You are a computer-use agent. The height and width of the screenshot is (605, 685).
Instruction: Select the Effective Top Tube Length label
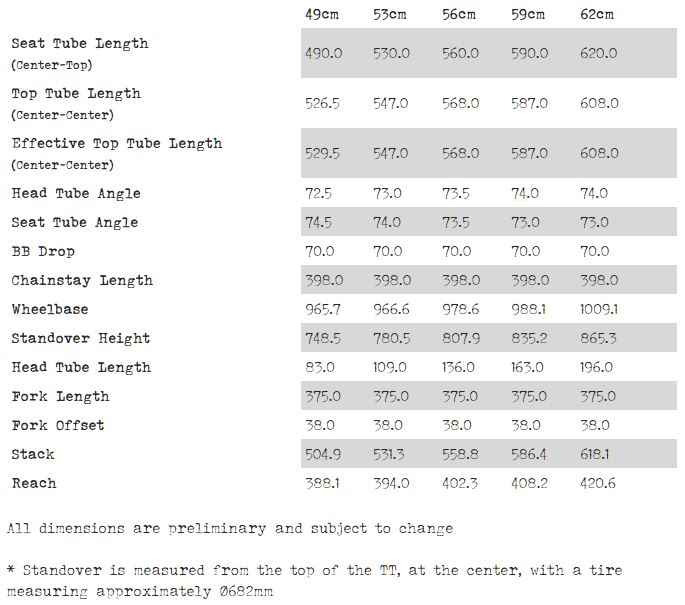[x=117, y=144]
